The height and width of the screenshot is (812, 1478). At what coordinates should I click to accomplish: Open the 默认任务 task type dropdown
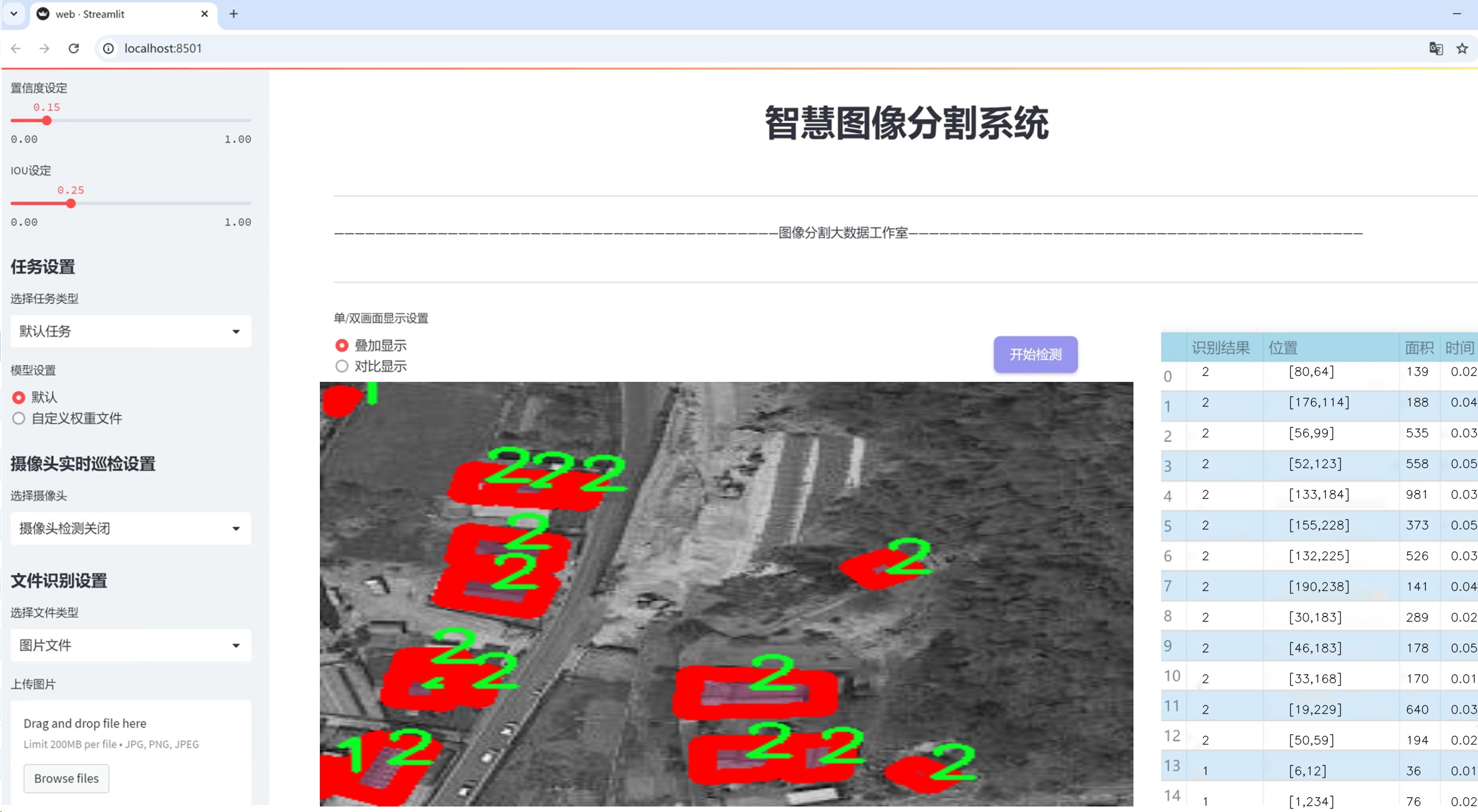pos(130,331)
